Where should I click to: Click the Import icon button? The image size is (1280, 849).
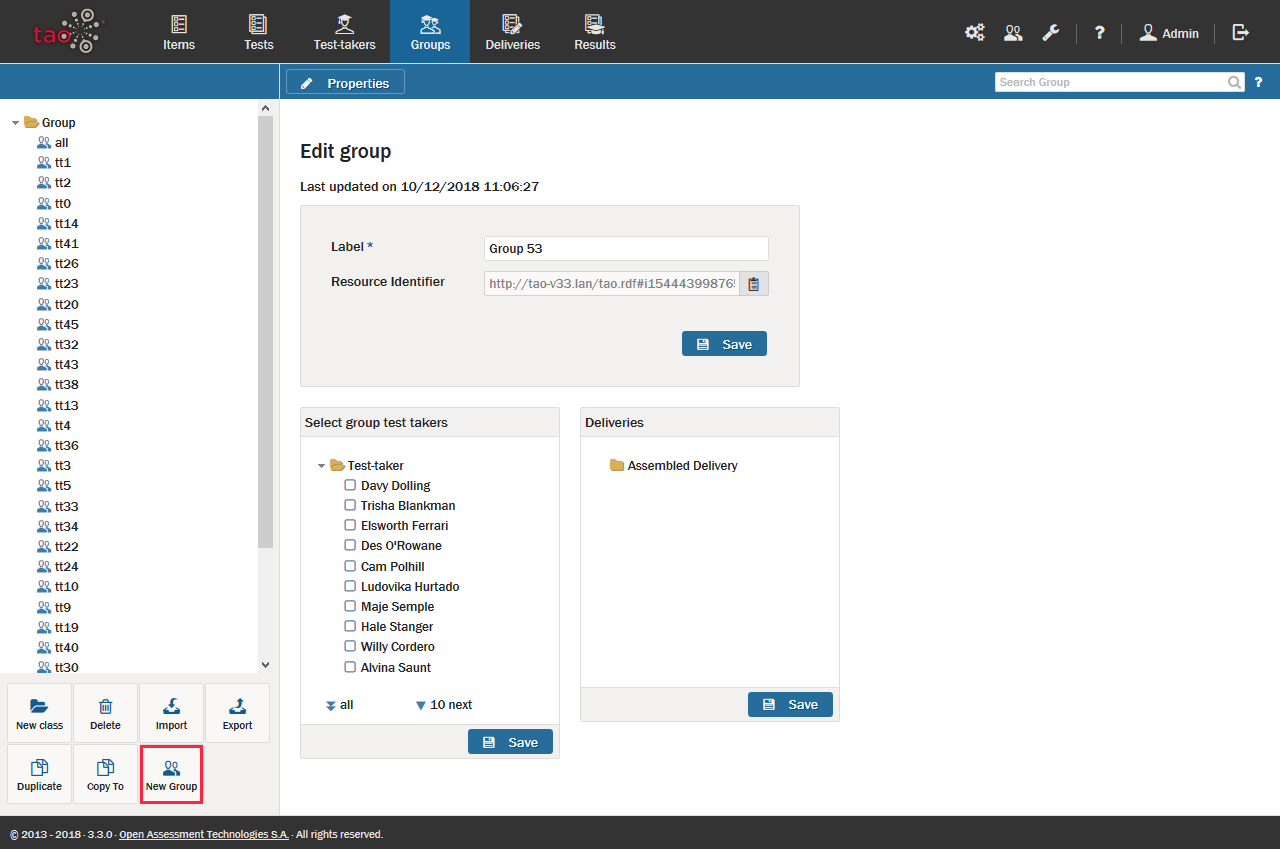point(171,706)
